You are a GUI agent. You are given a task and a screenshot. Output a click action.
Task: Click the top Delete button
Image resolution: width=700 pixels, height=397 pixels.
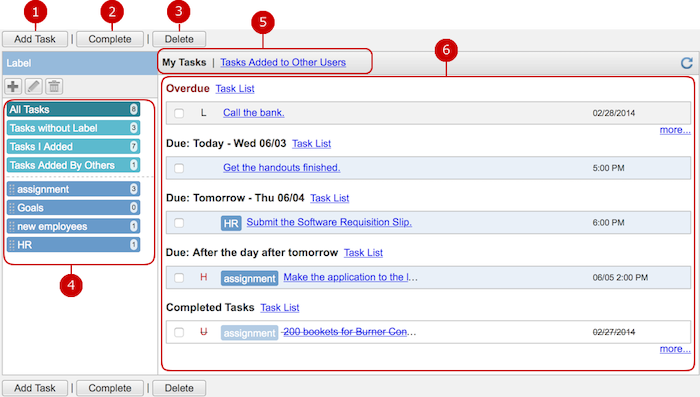tap(179, 39)
